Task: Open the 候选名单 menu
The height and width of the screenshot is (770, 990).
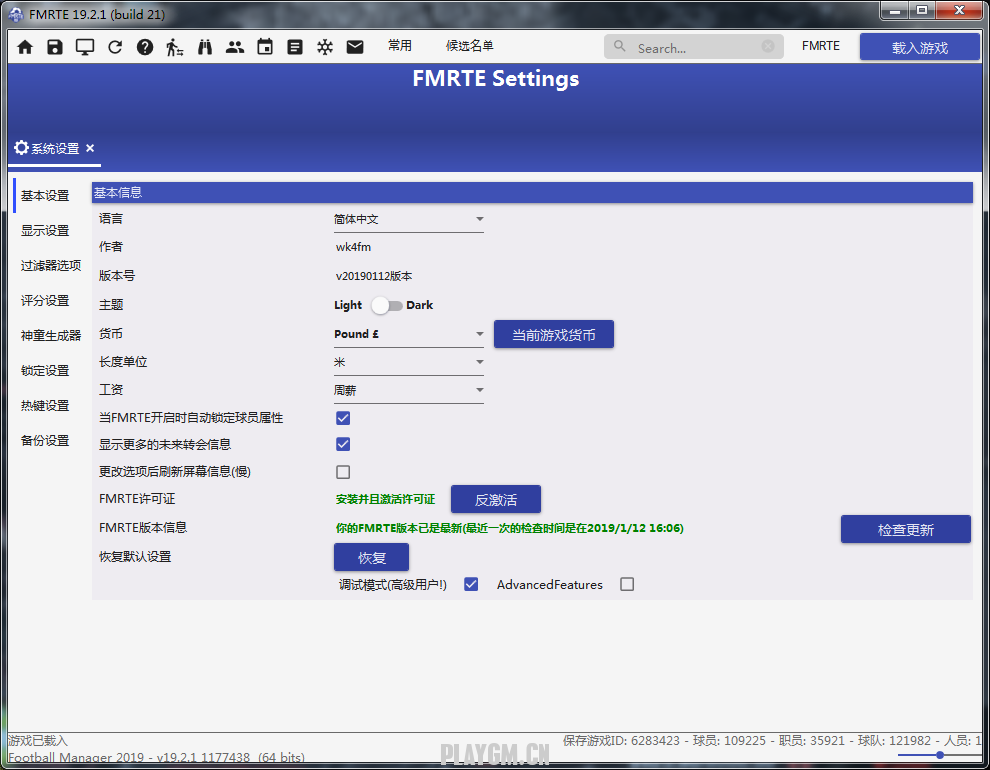Action: 470,45
